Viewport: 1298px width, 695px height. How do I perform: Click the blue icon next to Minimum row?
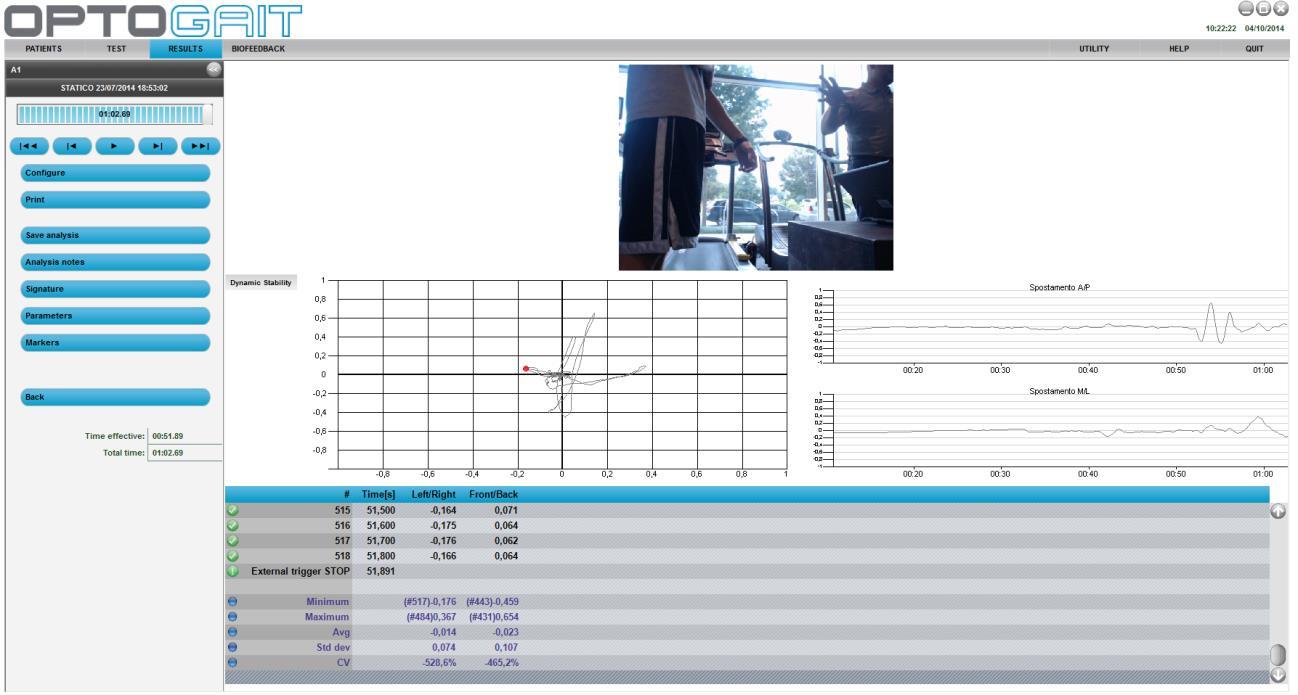click(233, 602)
